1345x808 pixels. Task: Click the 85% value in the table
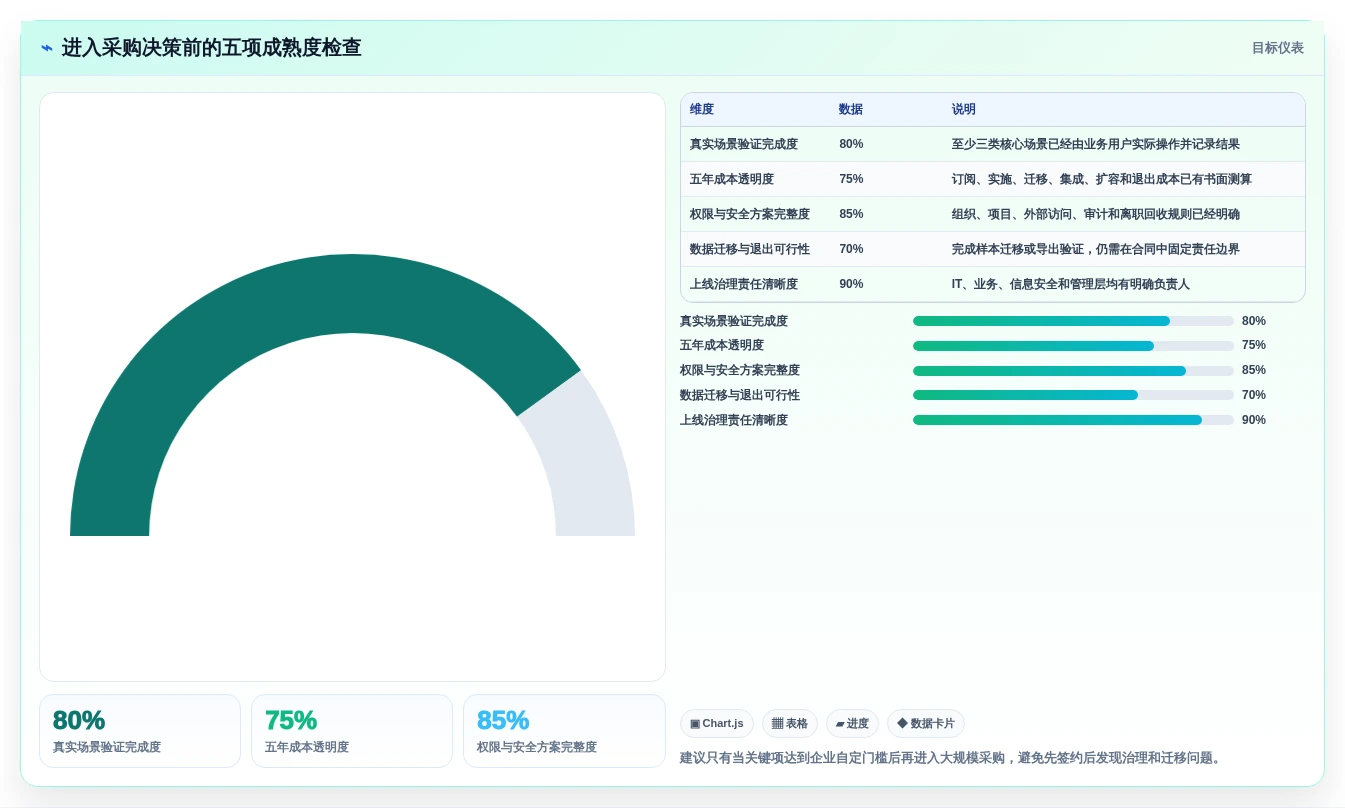coord(851,214)
